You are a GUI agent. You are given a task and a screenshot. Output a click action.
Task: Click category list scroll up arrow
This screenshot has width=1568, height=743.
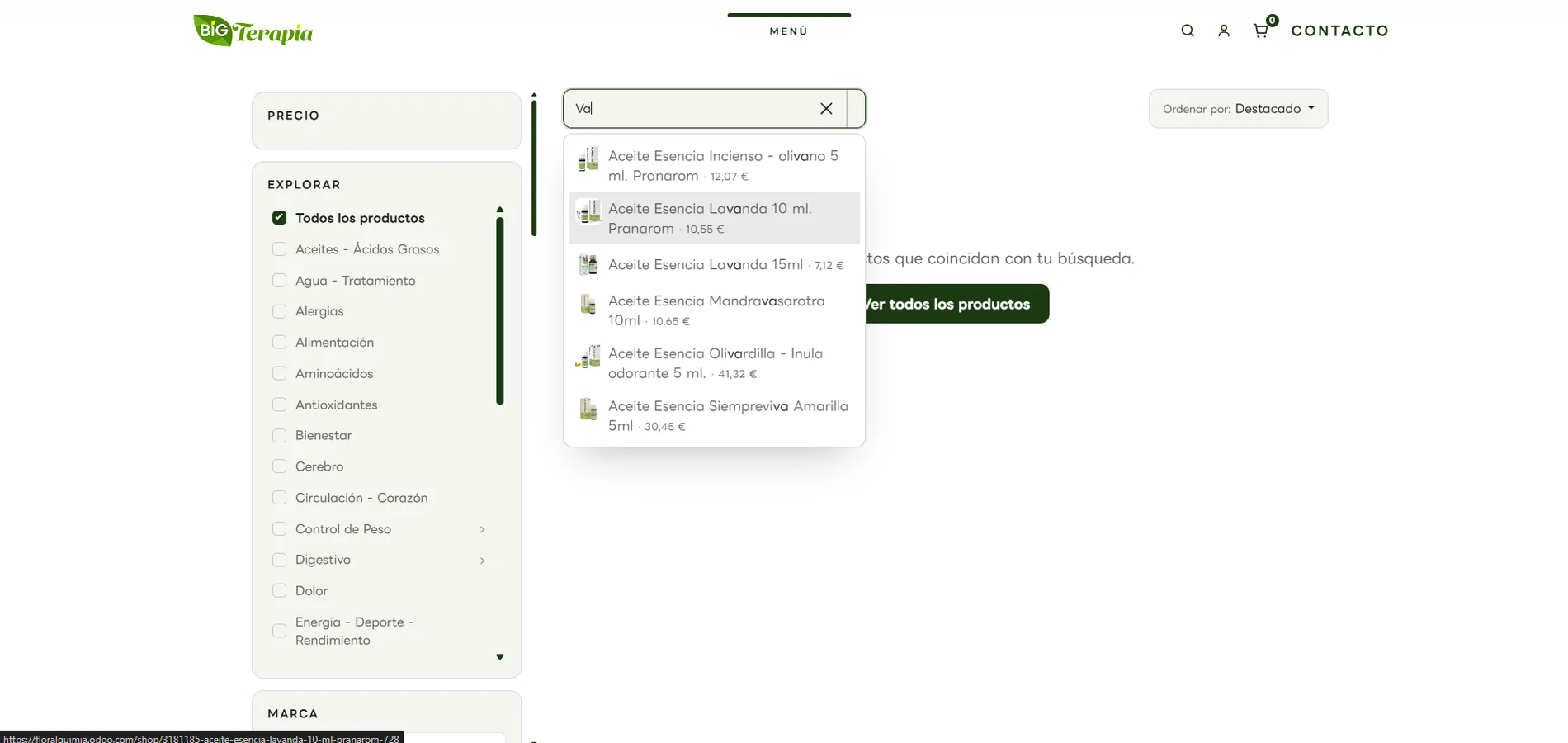point(499,210)
